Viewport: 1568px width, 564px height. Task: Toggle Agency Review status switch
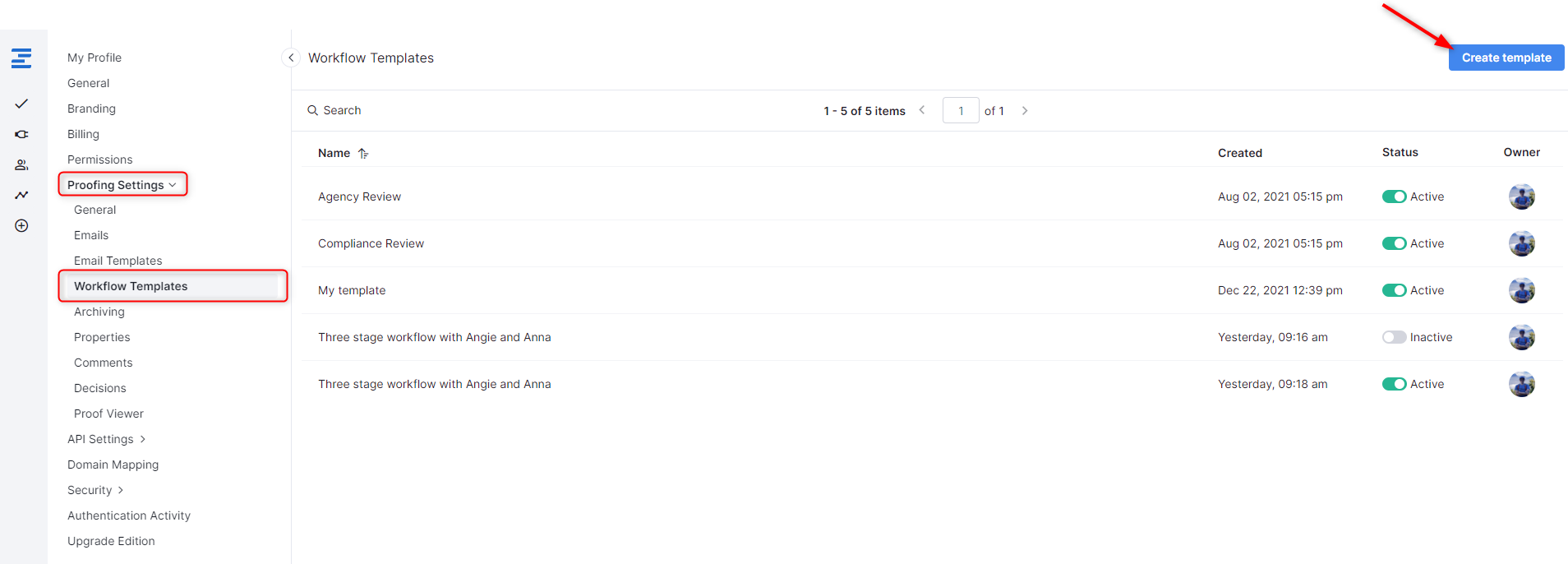1394,196
